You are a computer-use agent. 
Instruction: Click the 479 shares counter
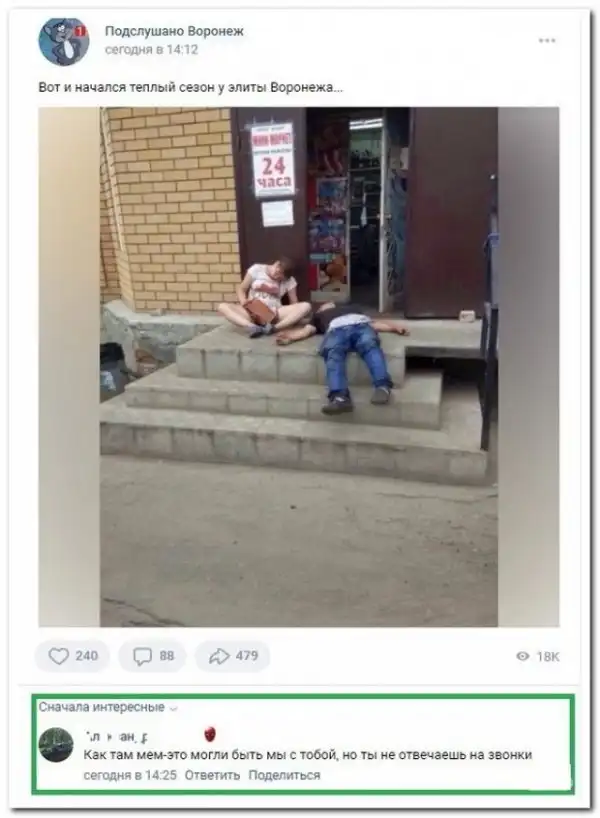point(247,656)
